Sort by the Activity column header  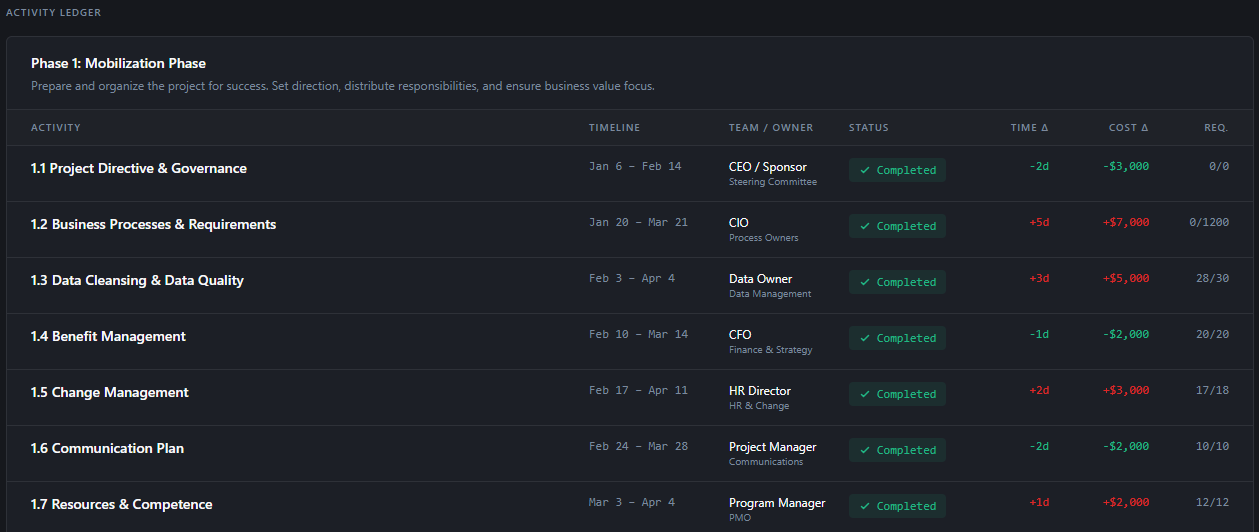tap(56, 128)
